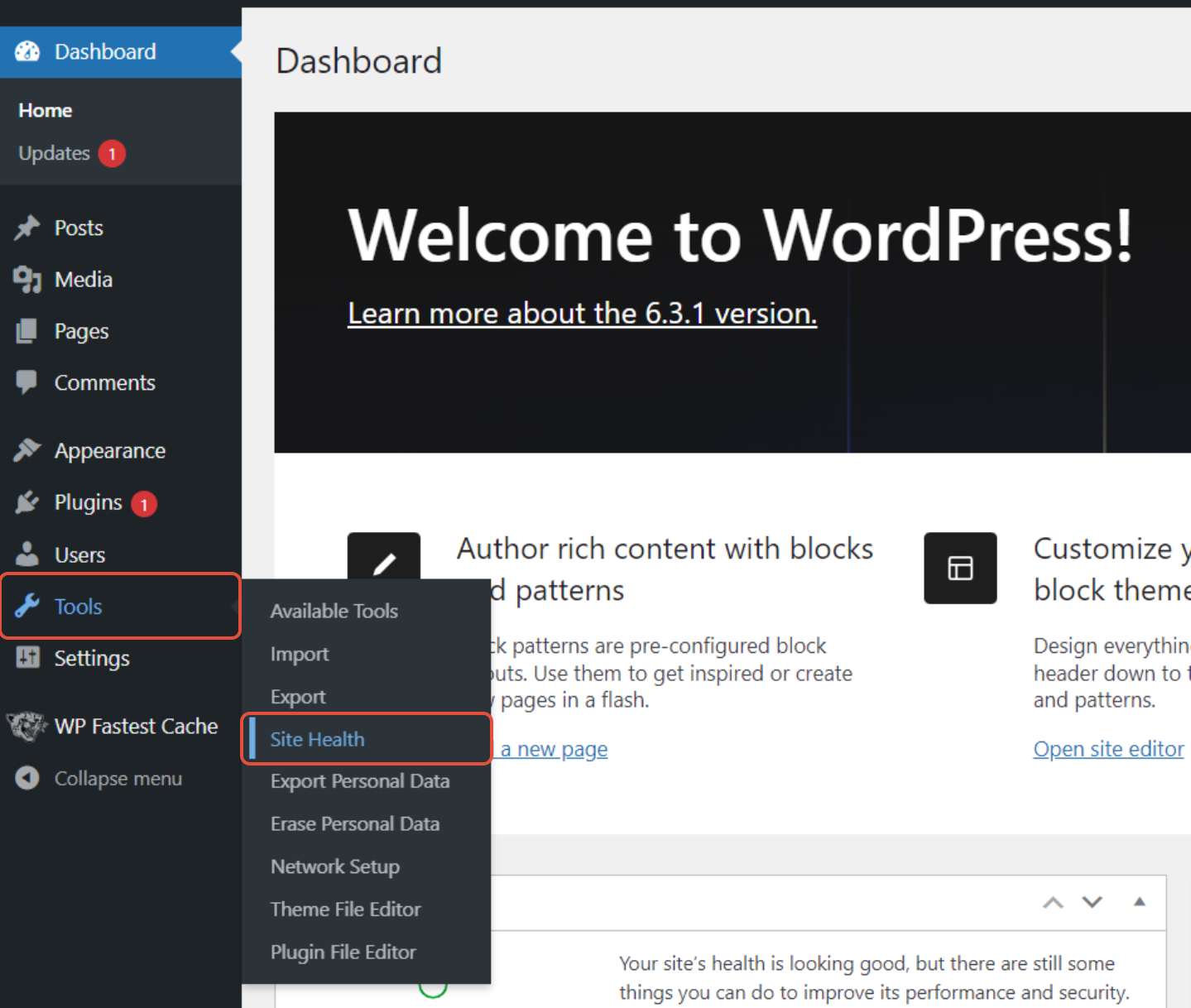Click the Plugins plug icon

(x=27, y=502)
